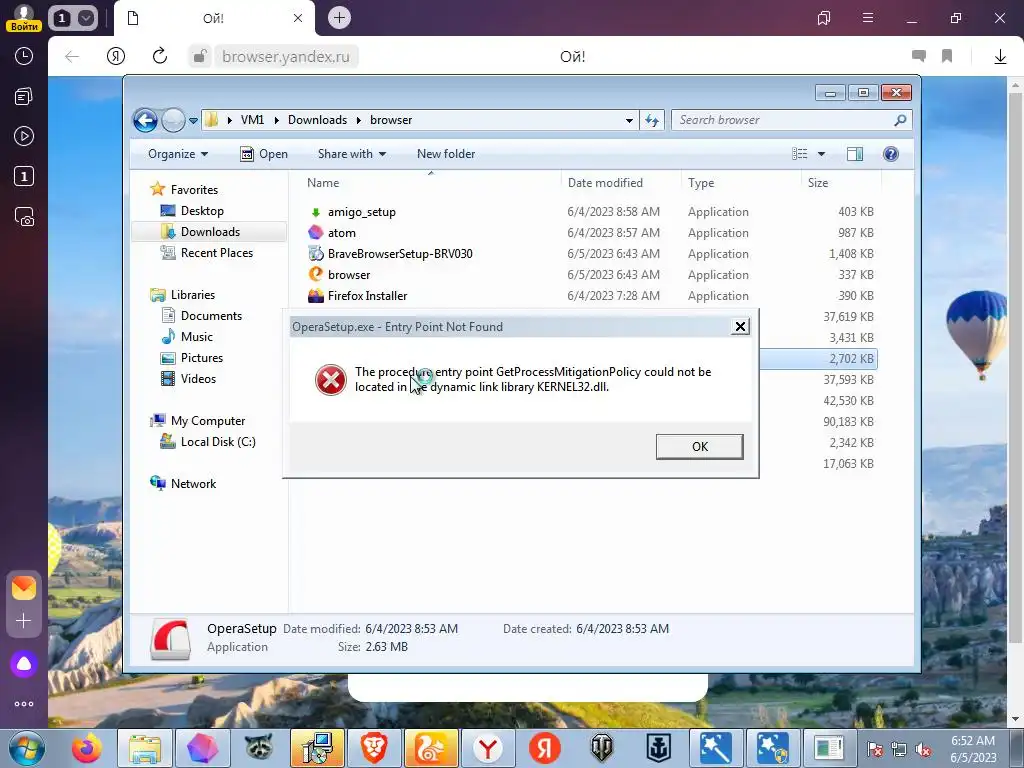Select Network in the navigation pane
The image size is (1024, 768).
193,484
